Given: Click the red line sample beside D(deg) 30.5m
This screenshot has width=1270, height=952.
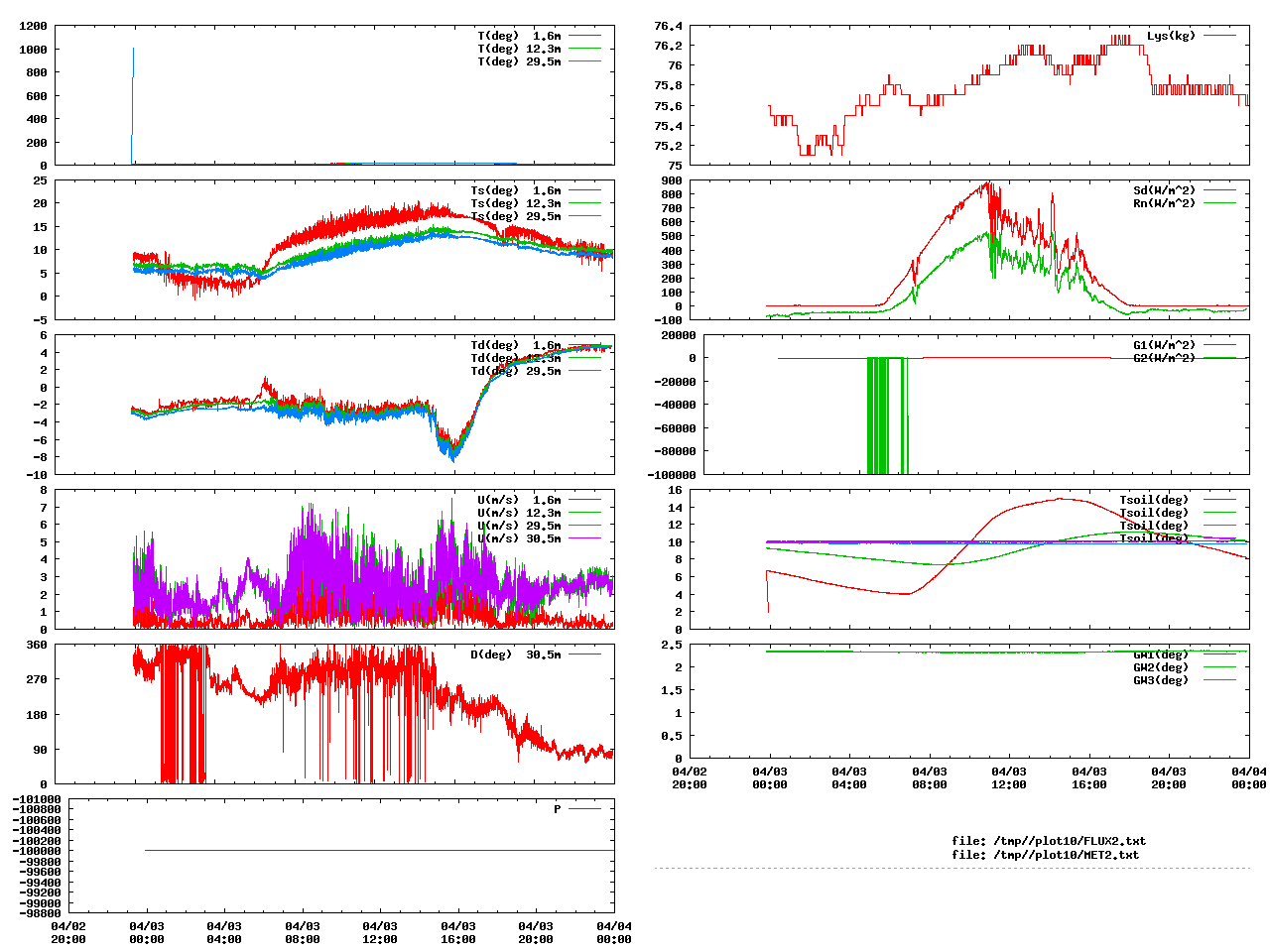Looking at the screenshot, I should click(585, 654).
